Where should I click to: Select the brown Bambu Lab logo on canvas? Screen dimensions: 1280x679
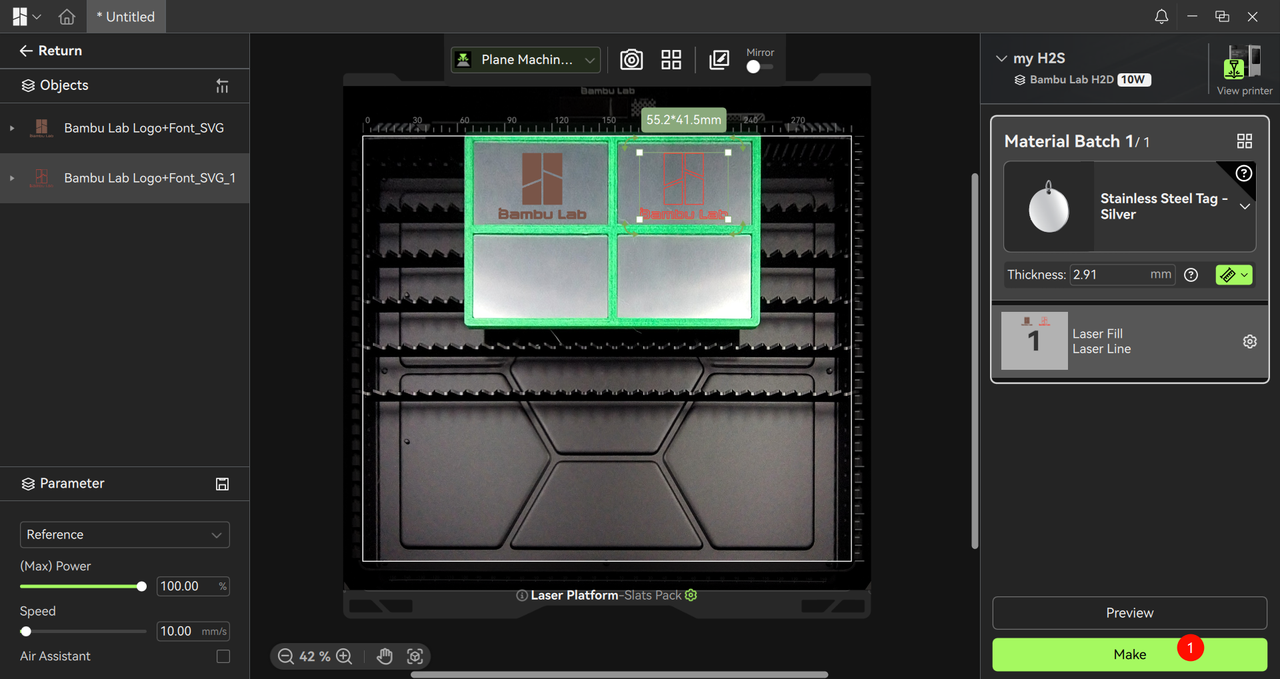coord(542,187)
